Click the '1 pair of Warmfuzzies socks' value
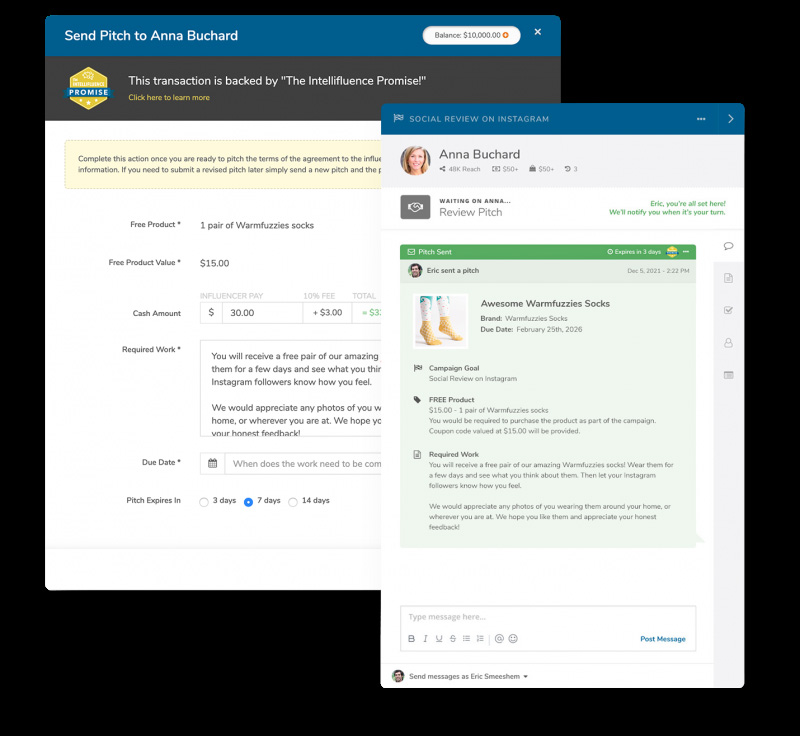The image size is (800, 736). [x=257, y=225]
